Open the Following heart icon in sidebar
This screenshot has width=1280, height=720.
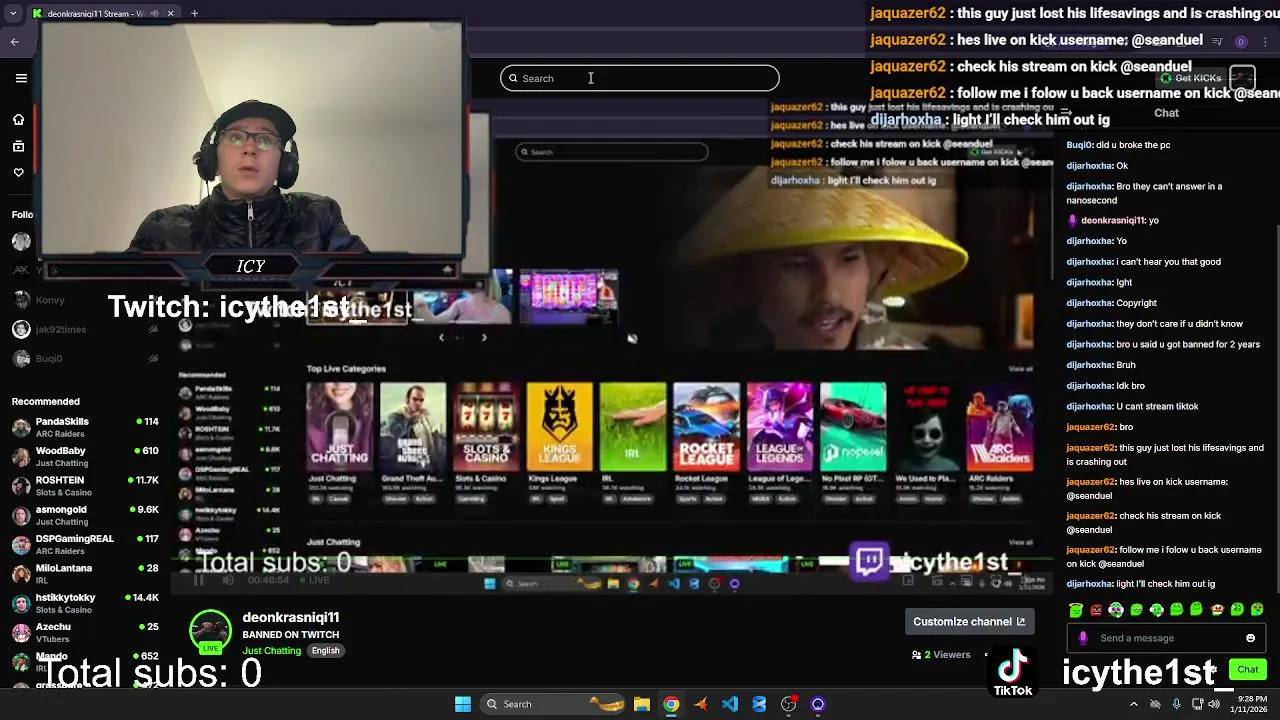tap(18, 172)
